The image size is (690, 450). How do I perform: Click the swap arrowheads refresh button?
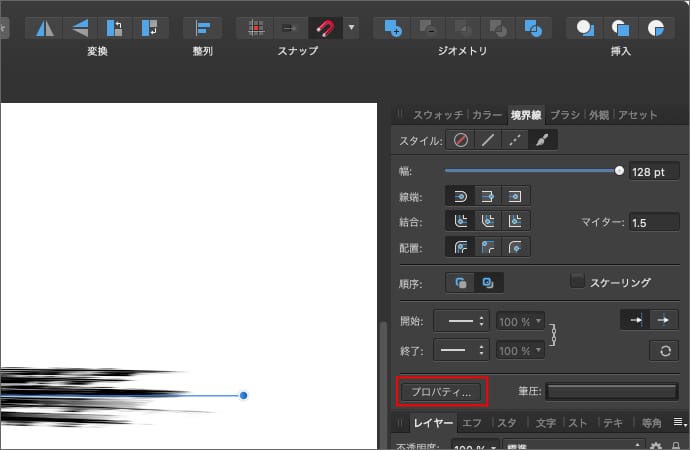[663, 350]
